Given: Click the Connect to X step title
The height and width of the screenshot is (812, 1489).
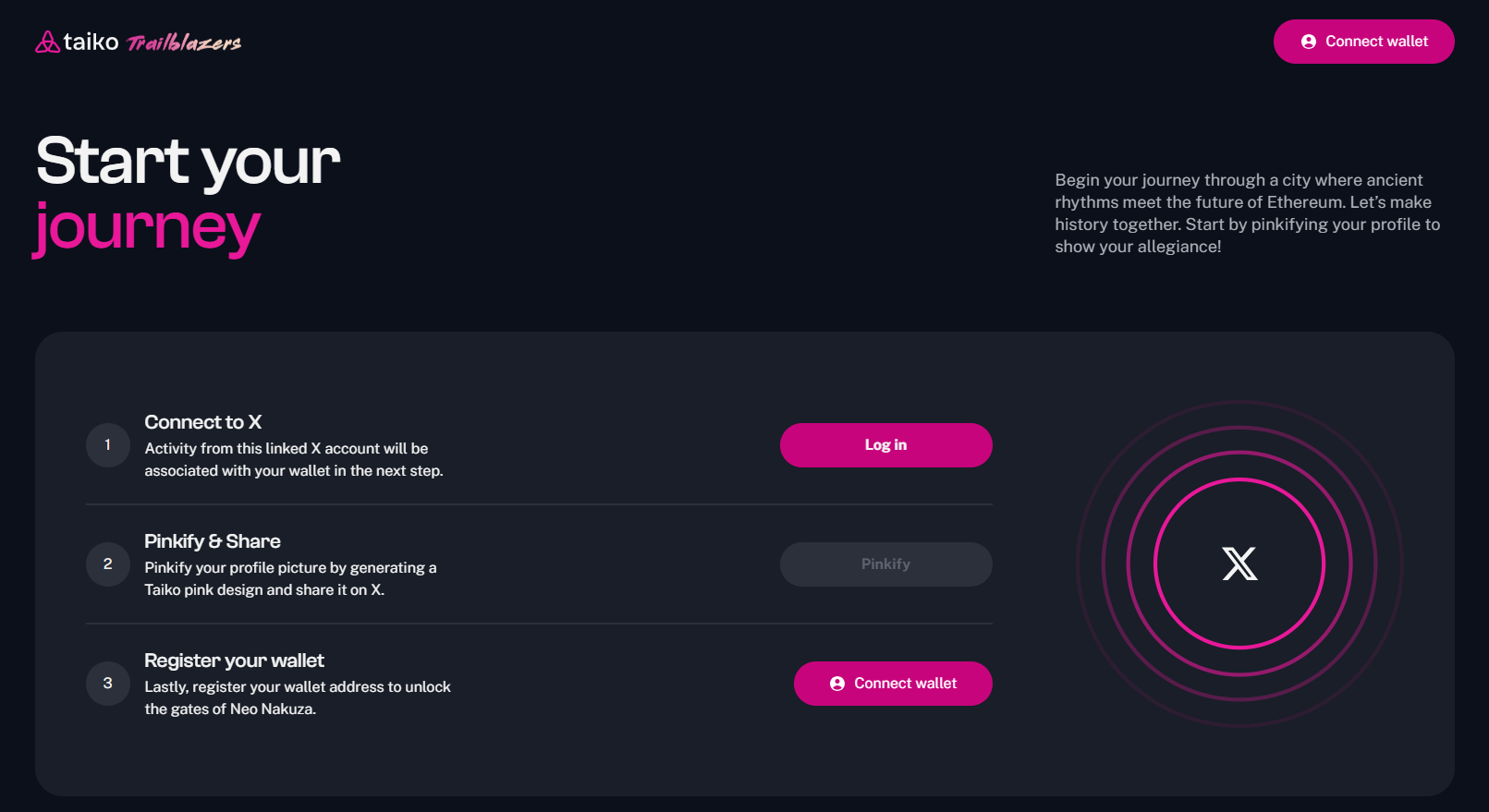Looking at the screenshot, I should (203, 422).
